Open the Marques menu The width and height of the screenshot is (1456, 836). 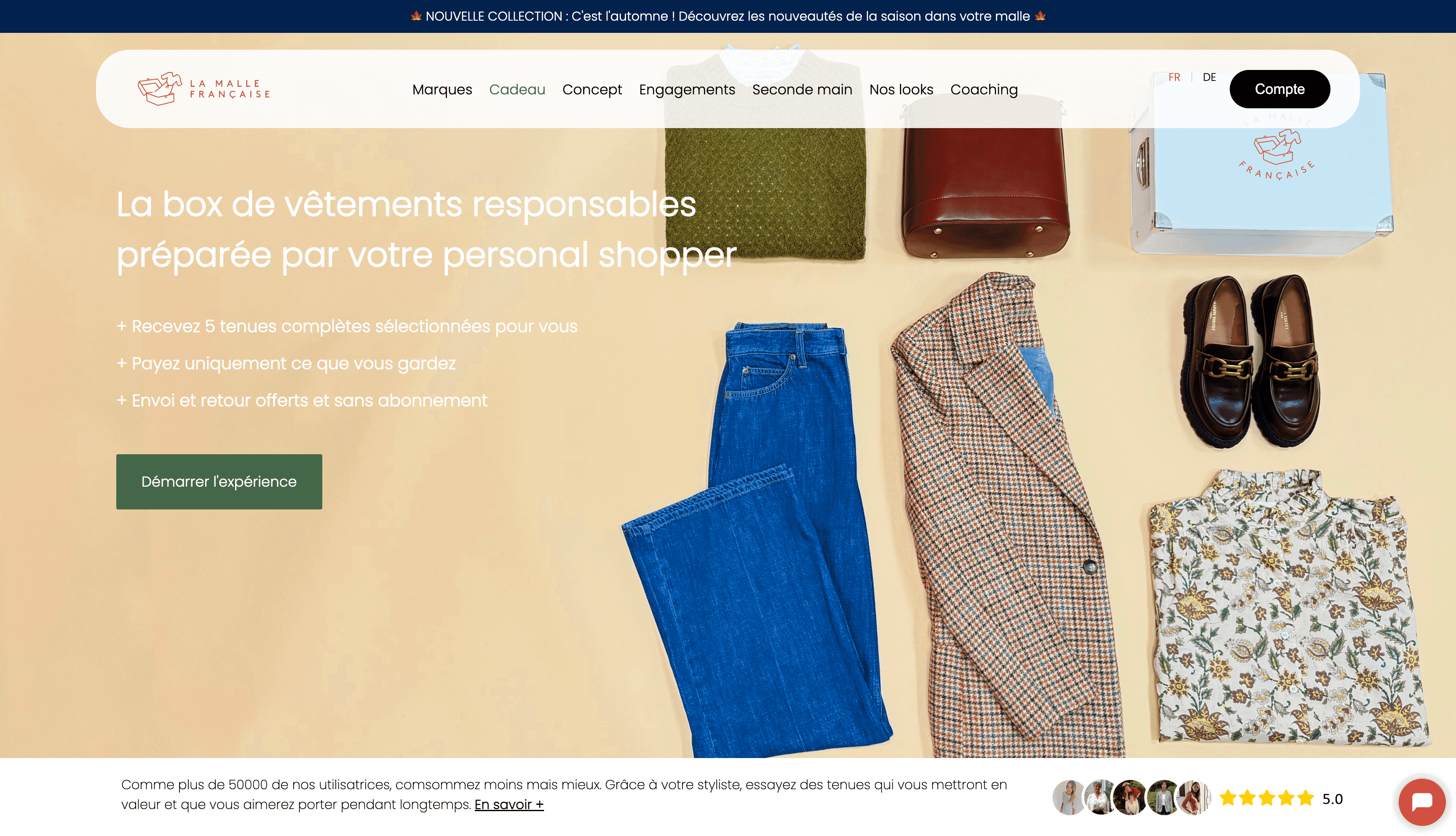point(442,90)
